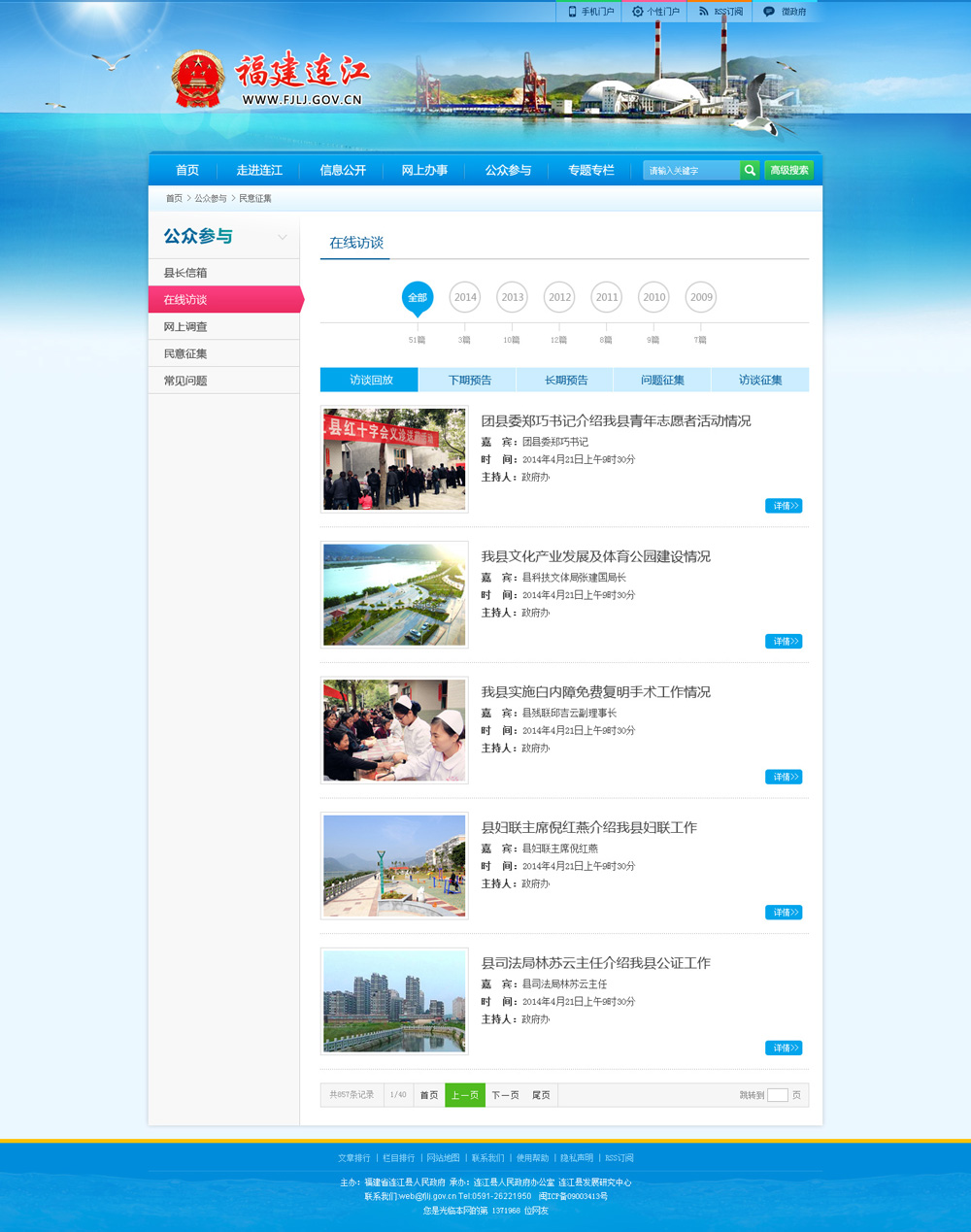
Task: Open 详情 for the 县司法局 notary interview
Action: 784,1048
